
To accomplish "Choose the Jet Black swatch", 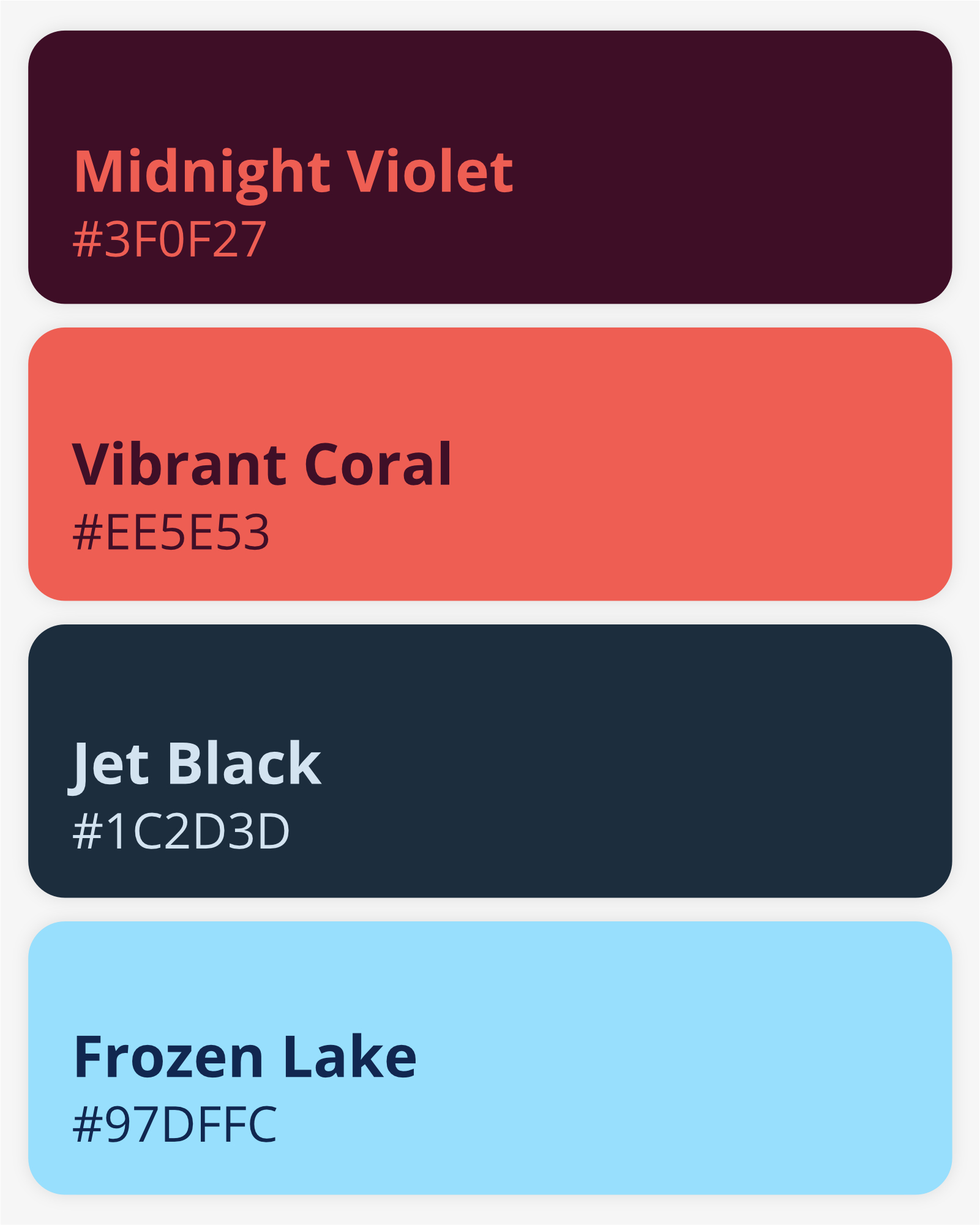I will (490, 761).
